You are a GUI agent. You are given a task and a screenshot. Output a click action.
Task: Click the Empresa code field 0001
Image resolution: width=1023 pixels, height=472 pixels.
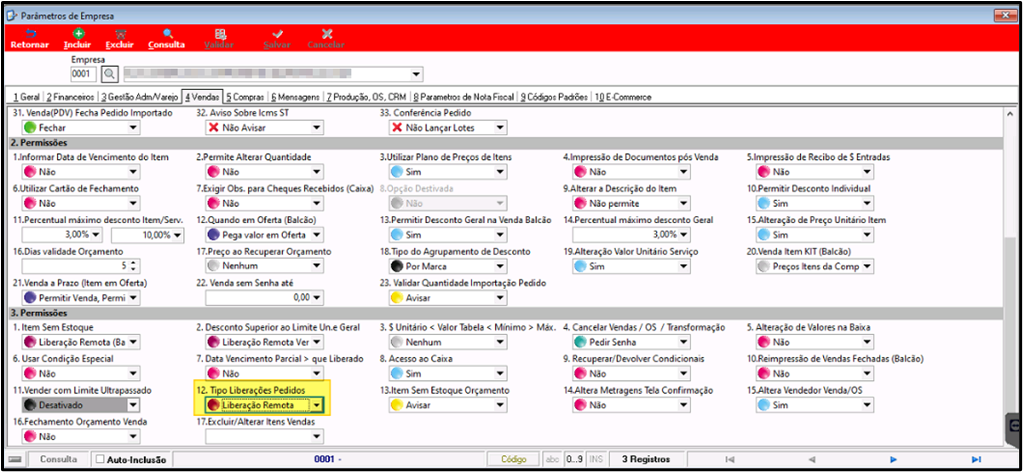[x=84, y=73]
